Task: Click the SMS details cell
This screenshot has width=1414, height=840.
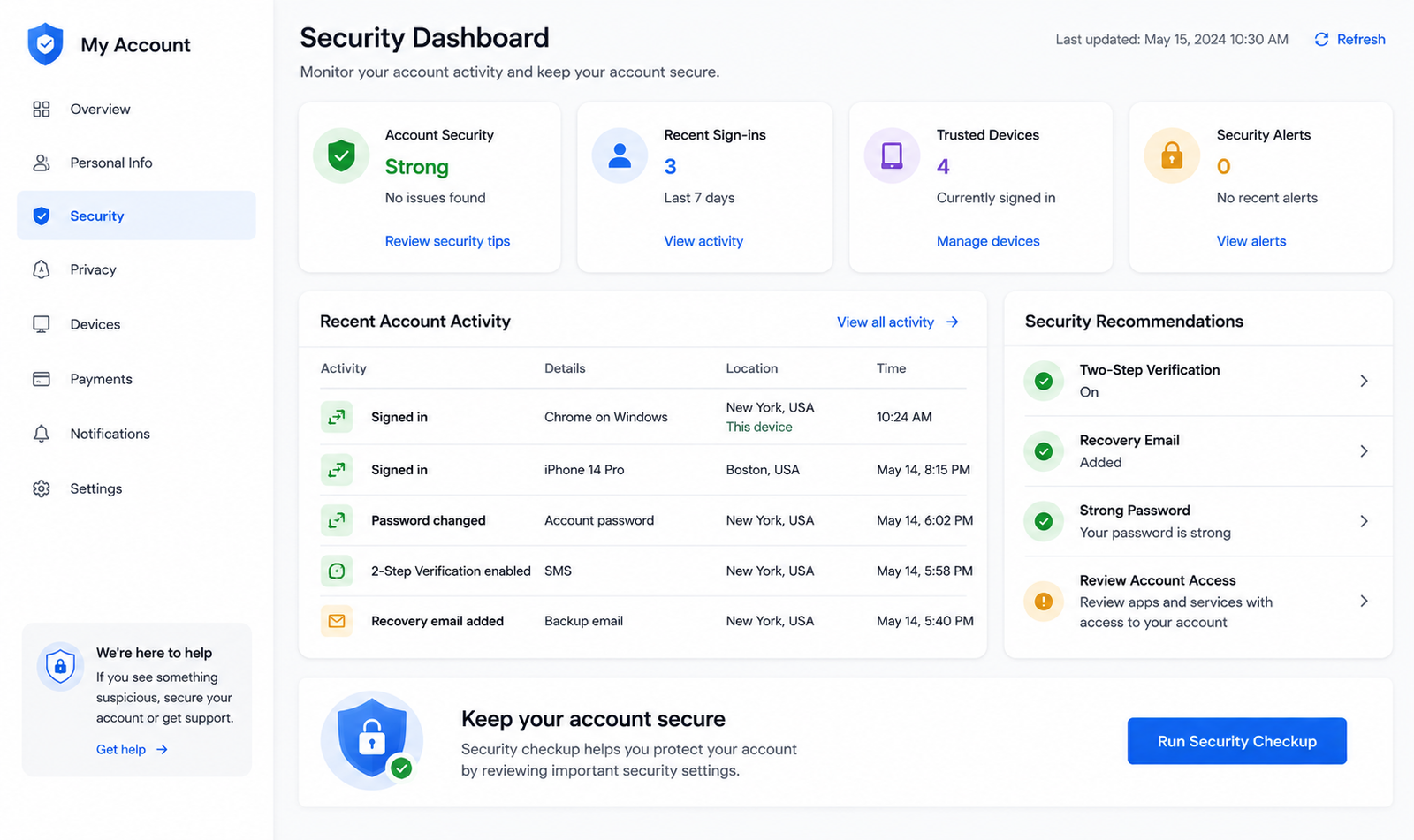Action: point(558,571)
